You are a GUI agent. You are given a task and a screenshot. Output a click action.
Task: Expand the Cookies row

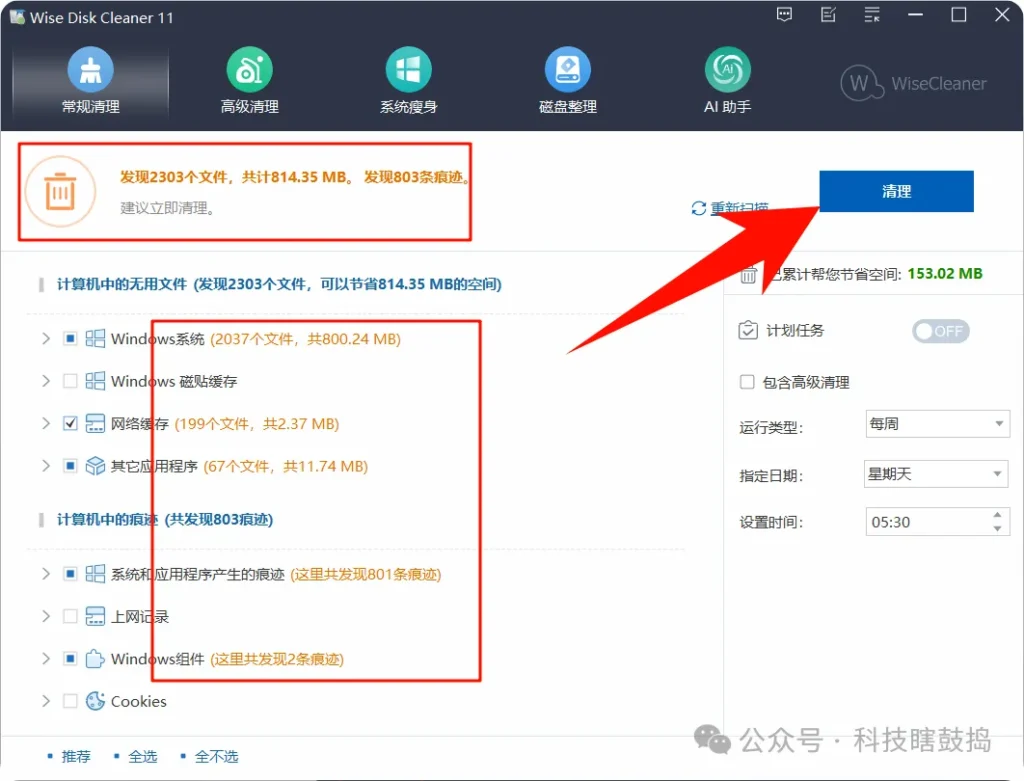tap(46, 701)
